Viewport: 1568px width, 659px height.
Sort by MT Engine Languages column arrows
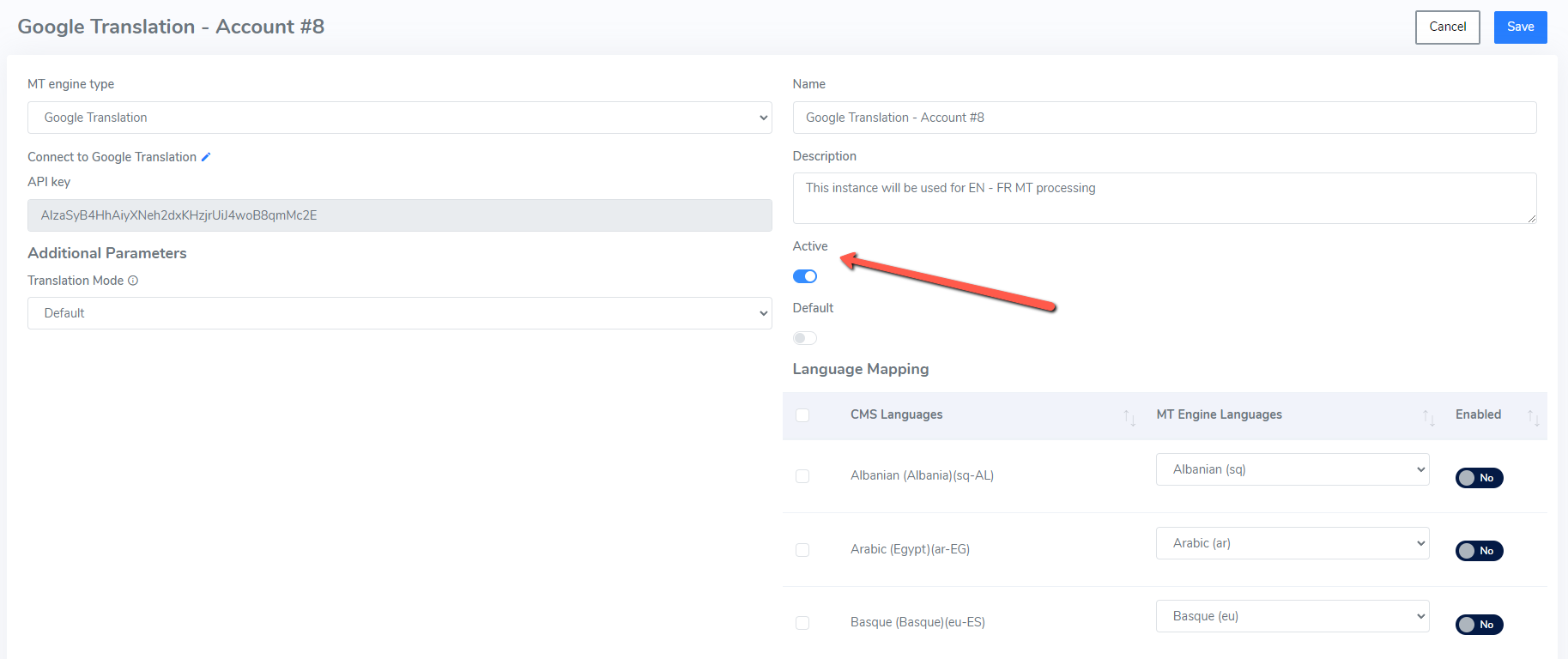pyautogui.click(x=1428, y=417)
